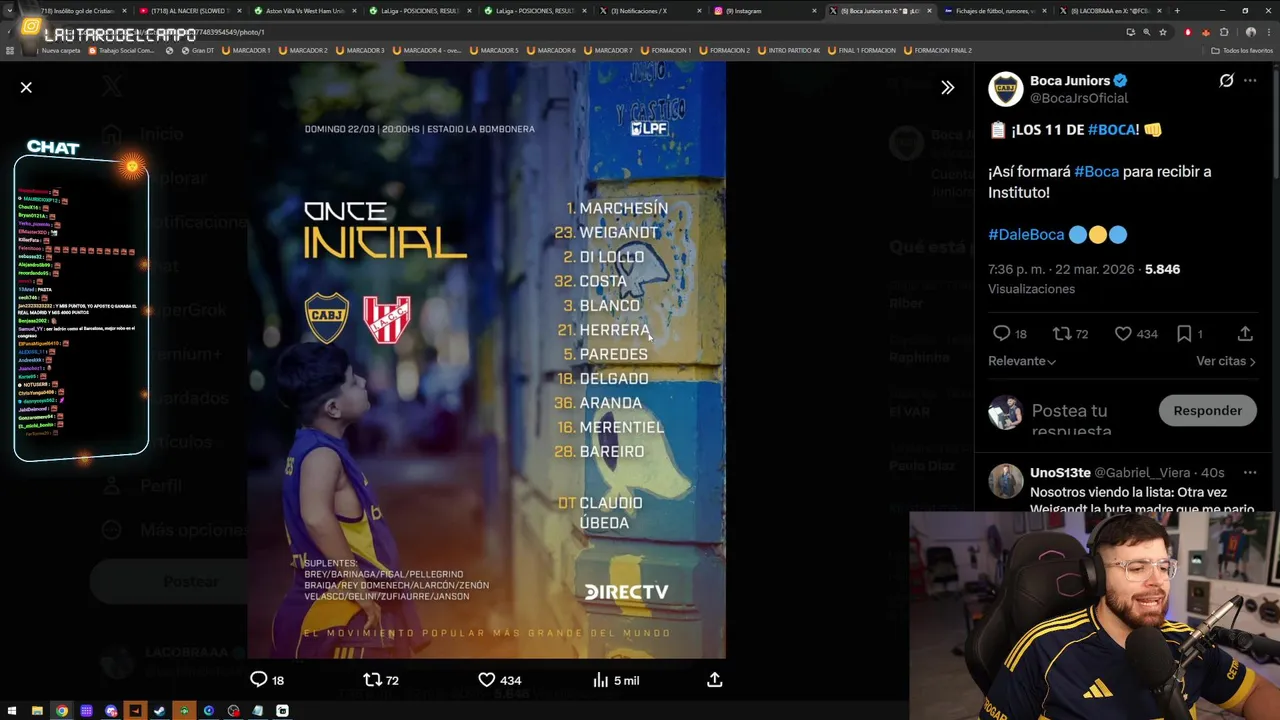Open Steam from the taskbar
The width and height of the screenshot is (1280, 720).
click(160, 711)
